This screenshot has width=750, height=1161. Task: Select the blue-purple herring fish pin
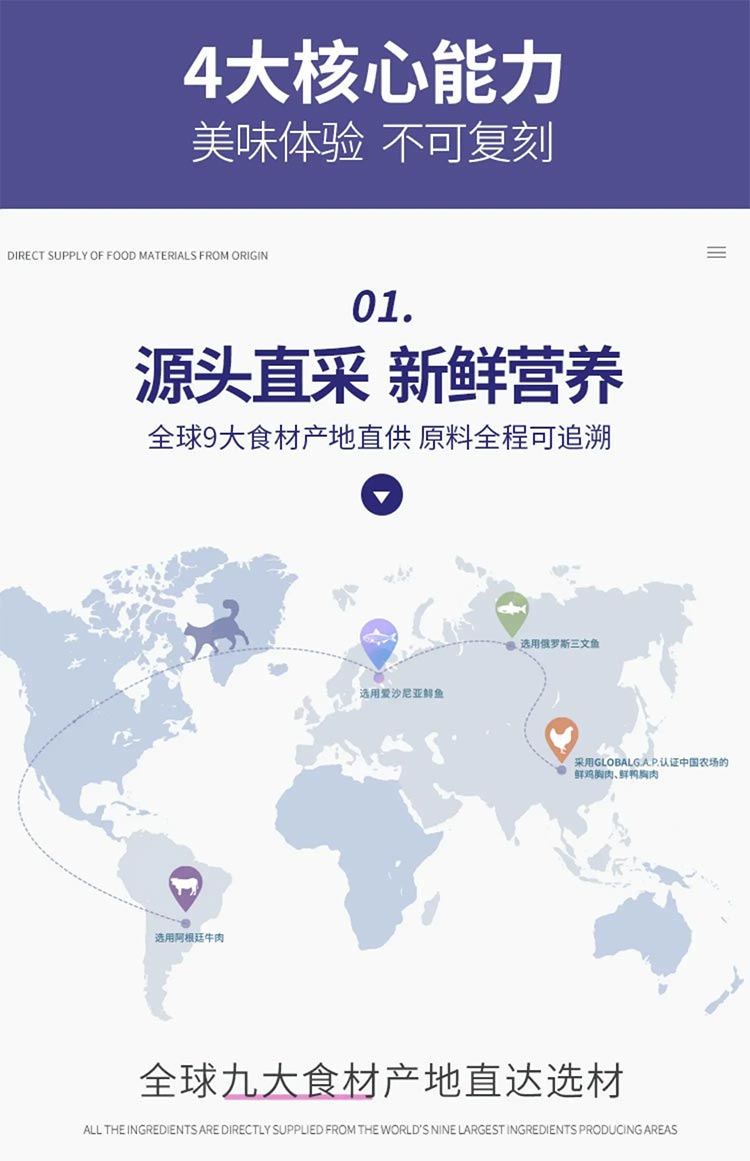point(379,643)
